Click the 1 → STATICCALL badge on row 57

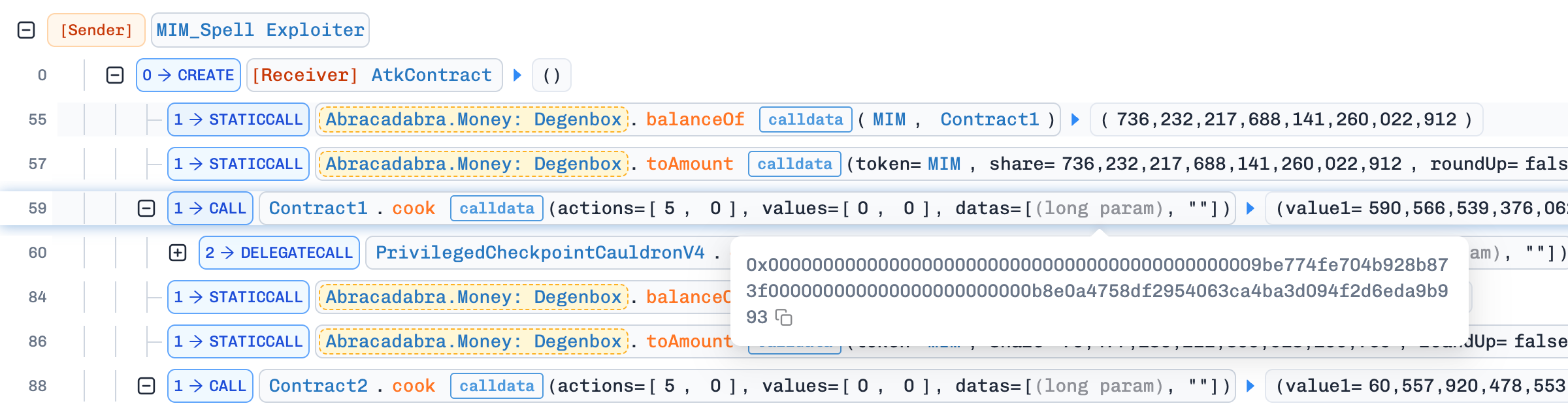tap(238, 164)
